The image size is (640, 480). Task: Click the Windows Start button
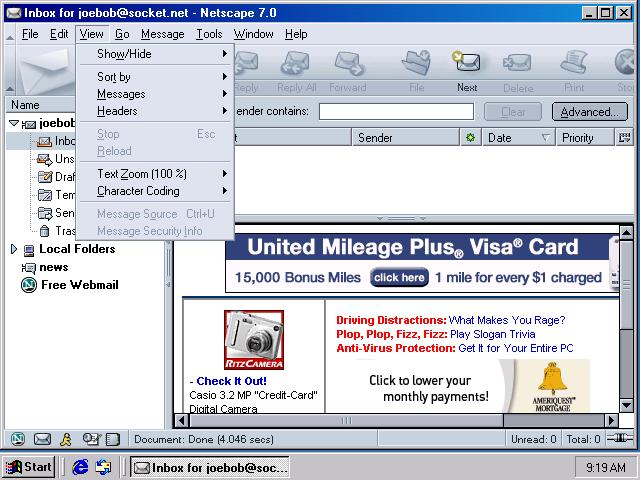[29, 467]
